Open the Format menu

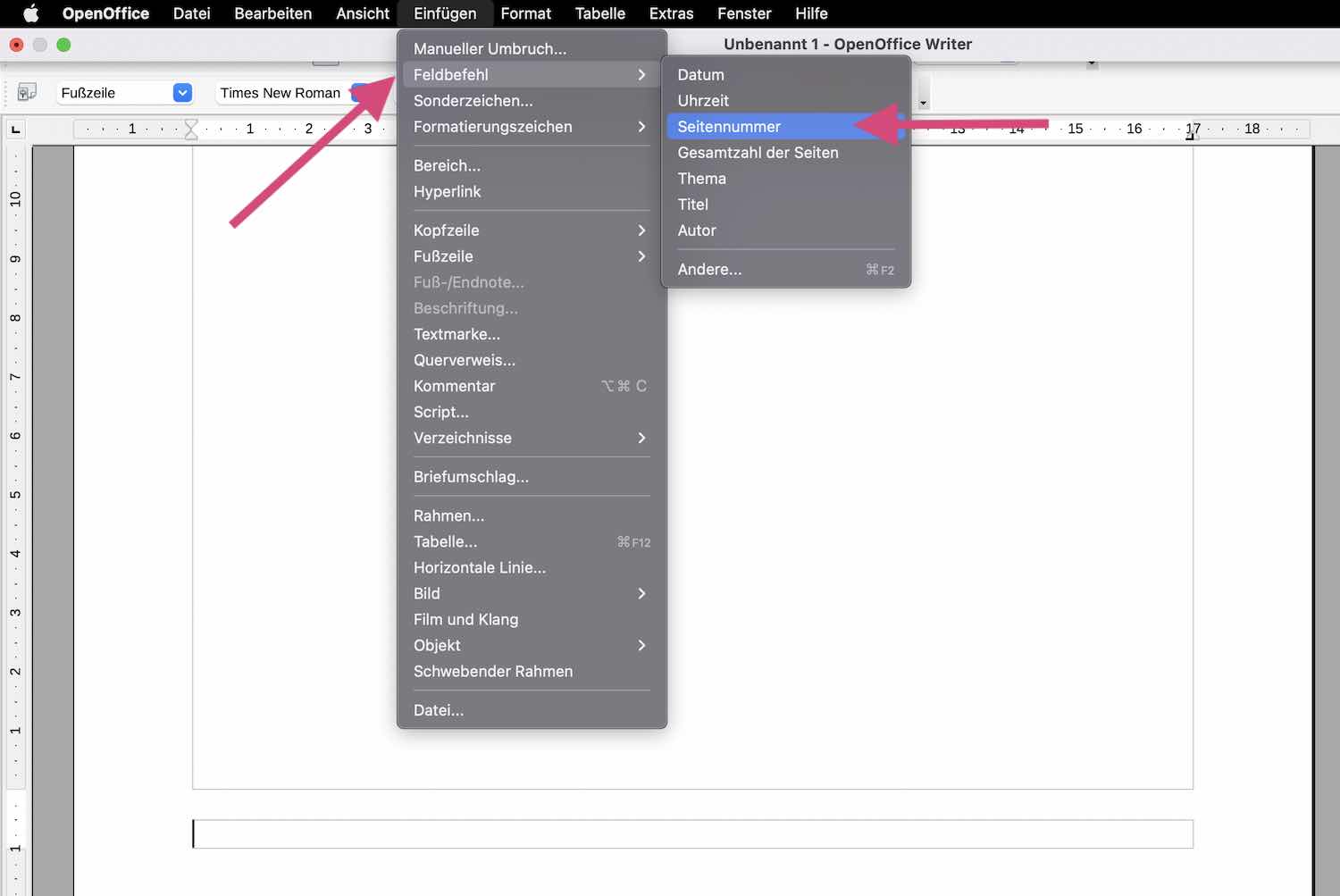pos(525,13)
